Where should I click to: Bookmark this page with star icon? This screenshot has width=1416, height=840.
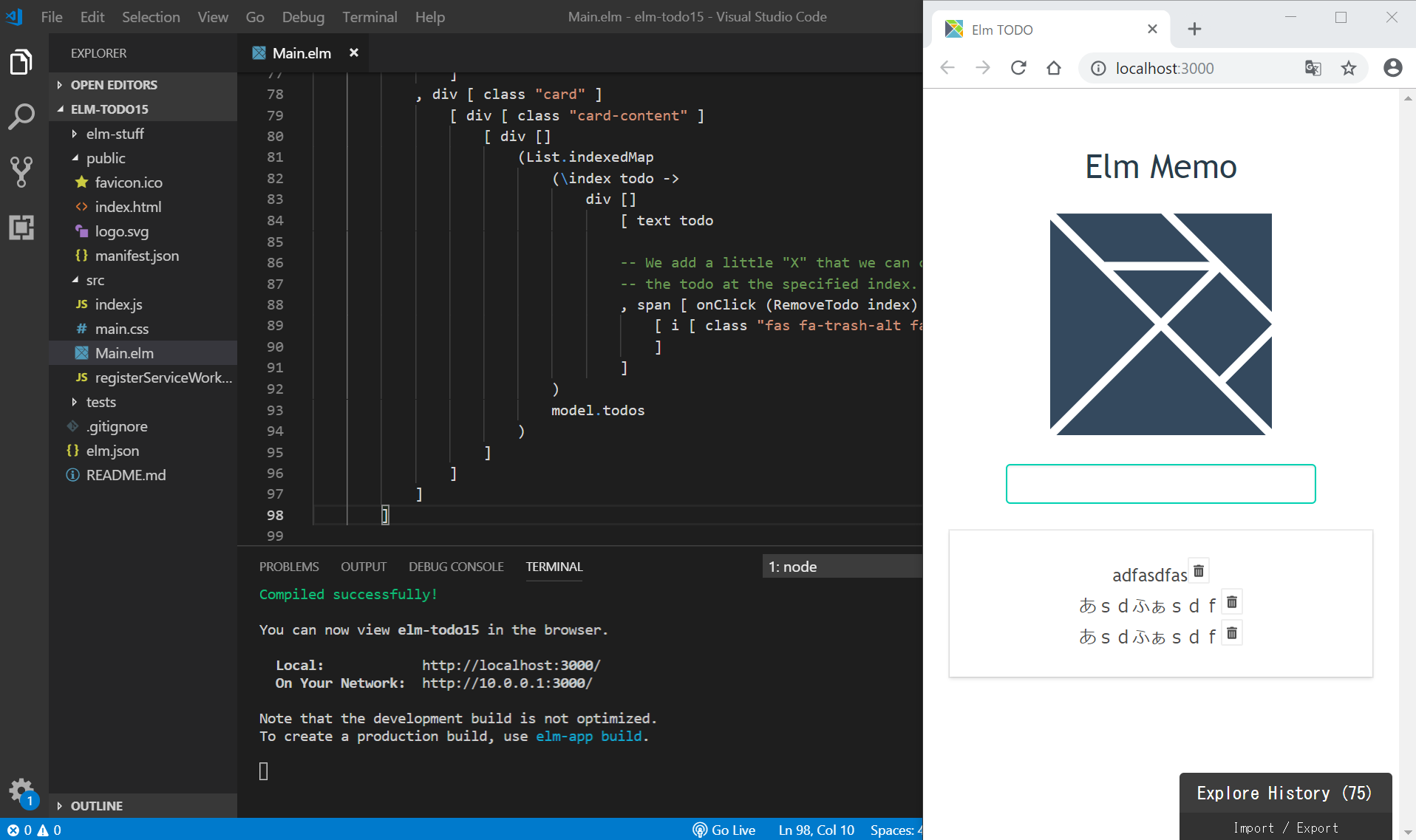(x=1349, y=68)
